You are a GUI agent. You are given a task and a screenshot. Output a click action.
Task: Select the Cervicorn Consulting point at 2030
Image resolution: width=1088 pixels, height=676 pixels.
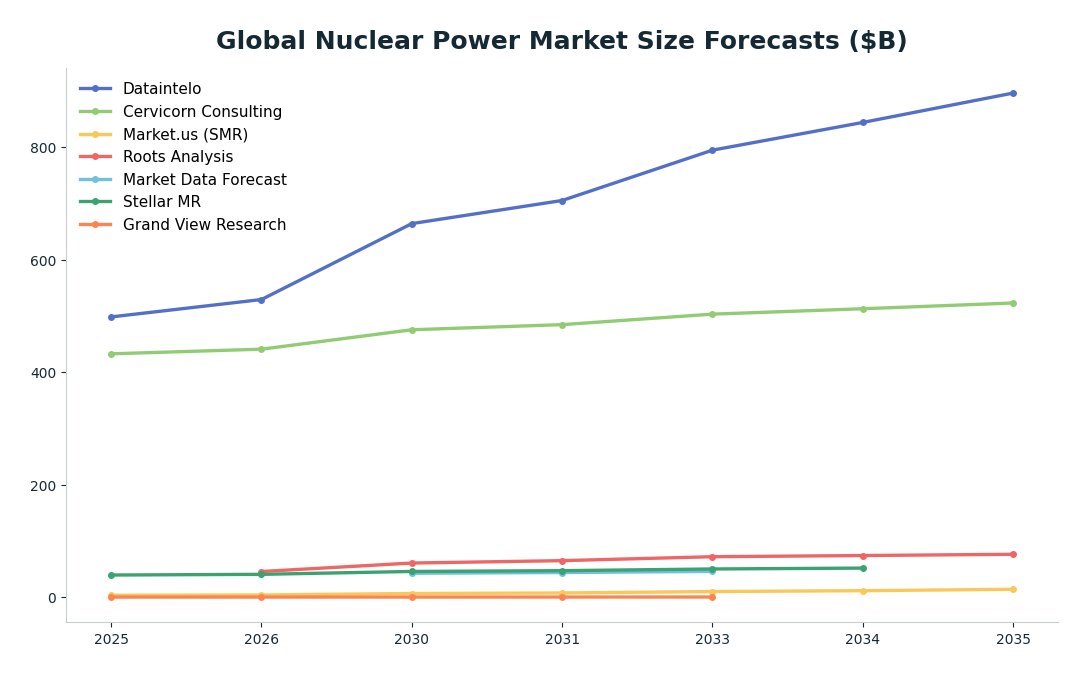pos(412,330)
